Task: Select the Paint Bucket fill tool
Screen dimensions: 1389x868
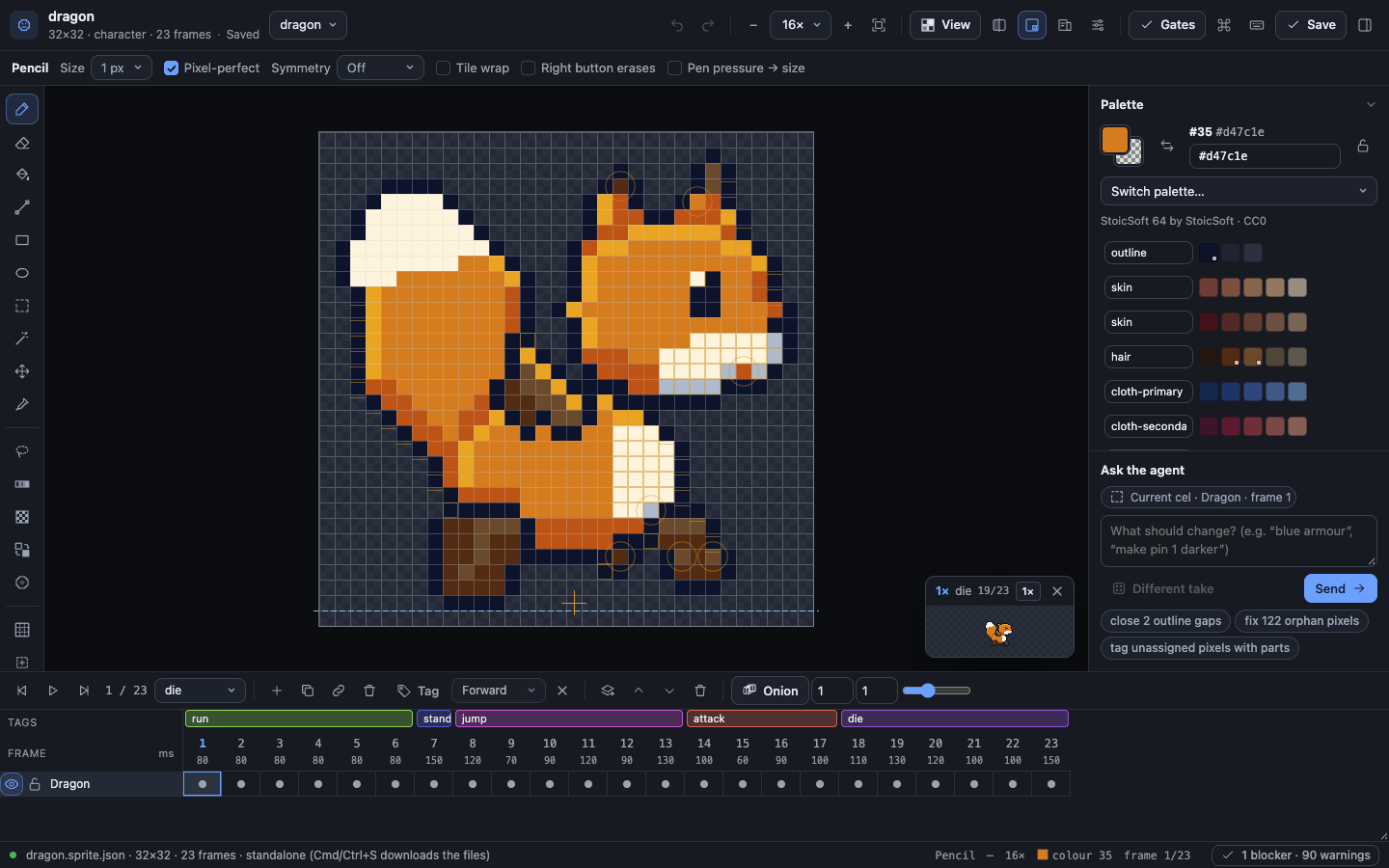Action: click(x=22, y=175)
